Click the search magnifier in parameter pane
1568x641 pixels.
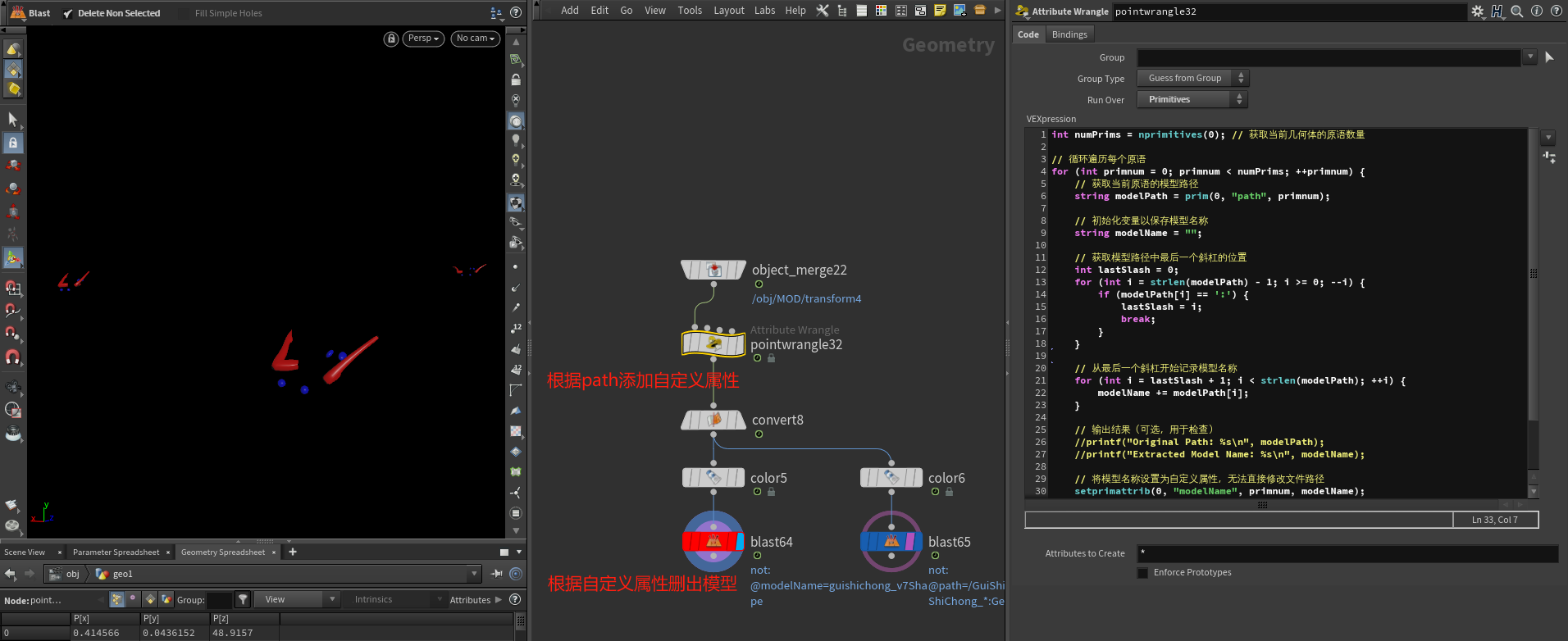pos(1516,11)
